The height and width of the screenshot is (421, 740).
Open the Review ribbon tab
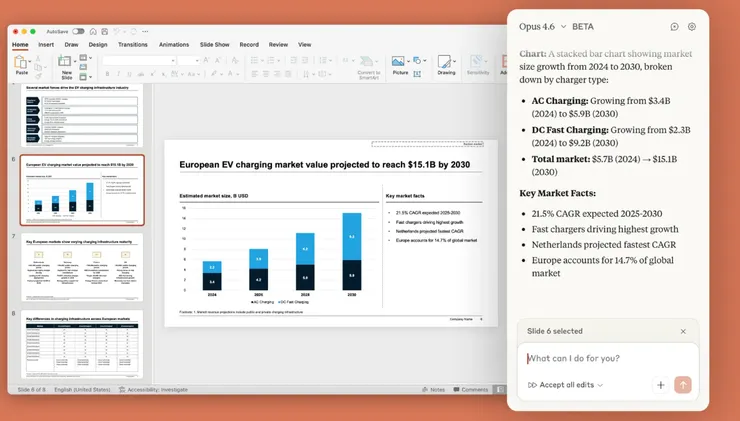click(x=278, y=44)
